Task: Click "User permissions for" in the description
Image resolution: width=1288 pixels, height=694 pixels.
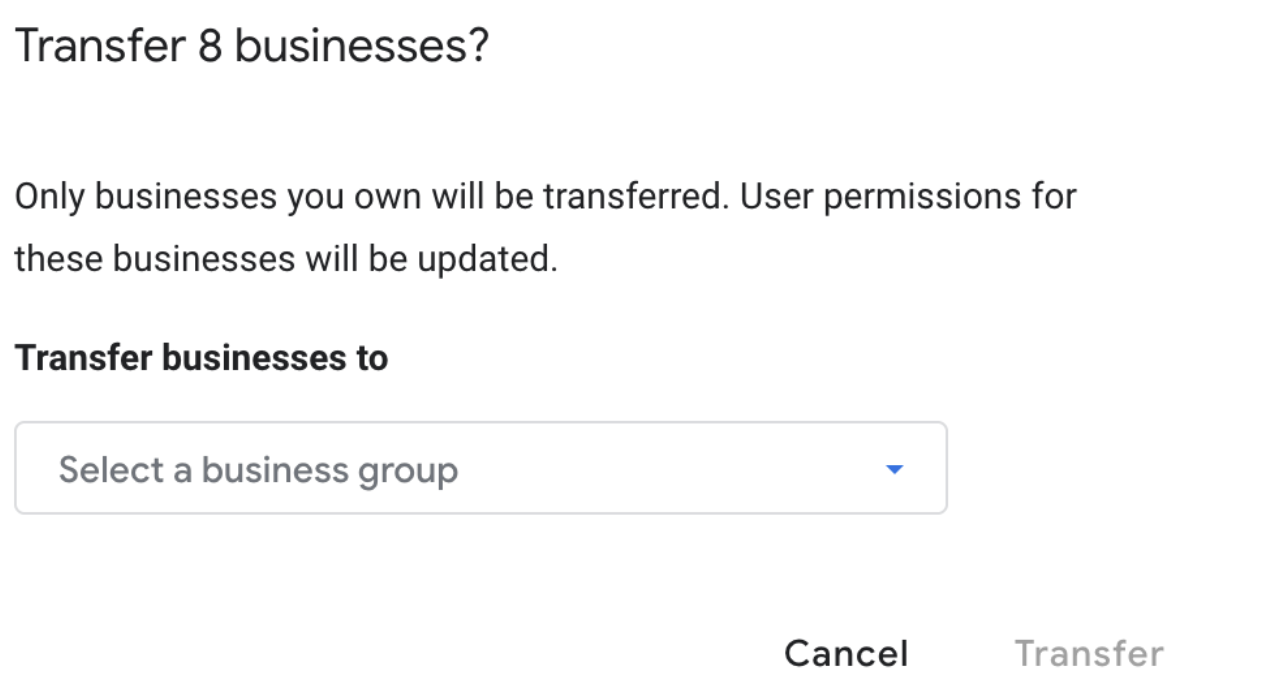Action: tap(908, 197)
